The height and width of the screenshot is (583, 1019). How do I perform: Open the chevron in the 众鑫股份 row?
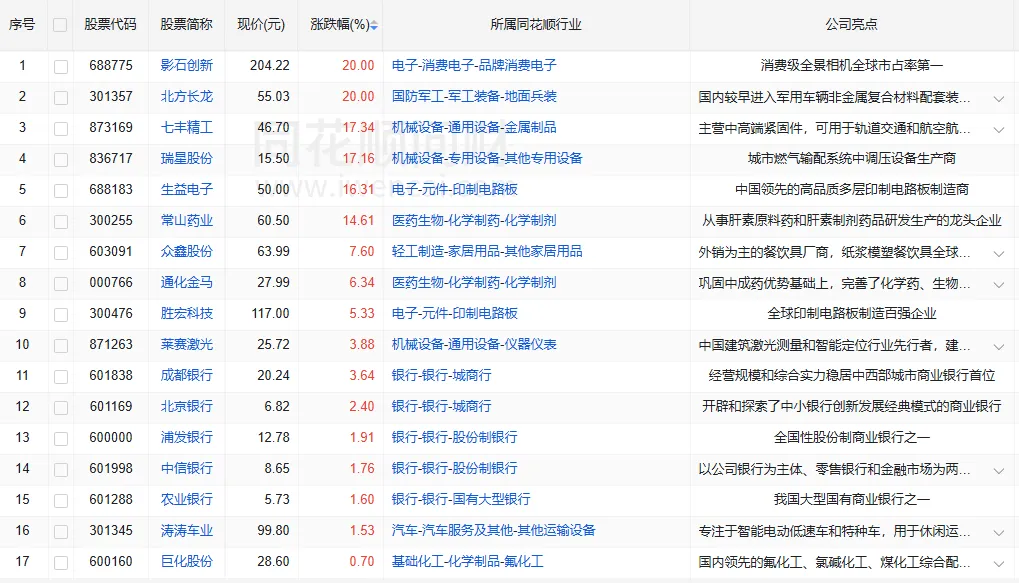point(999,254)
